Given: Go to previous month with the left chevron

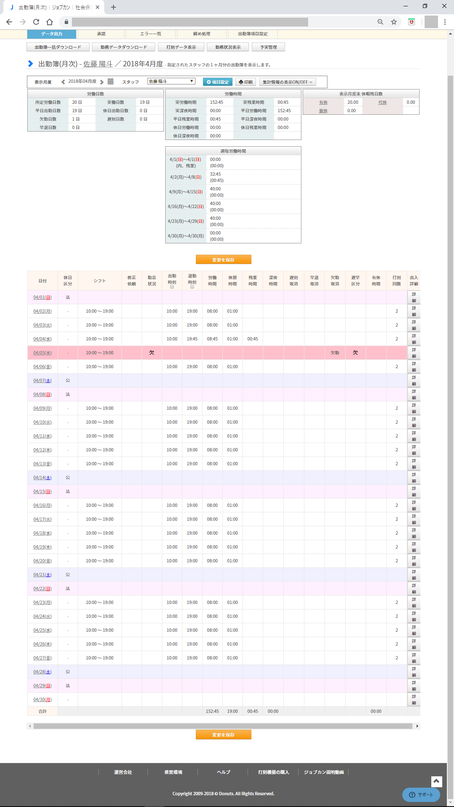Looking at the screenshot, I should 63,82.
